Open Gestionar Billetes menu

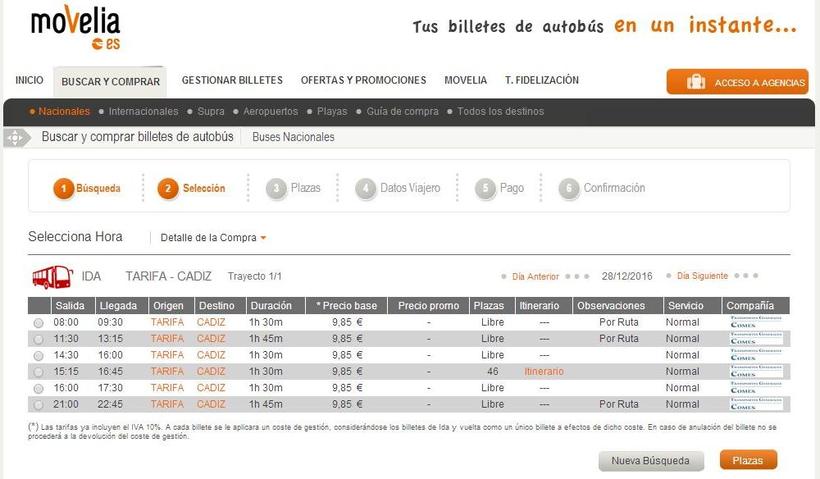tap(232, 80)
